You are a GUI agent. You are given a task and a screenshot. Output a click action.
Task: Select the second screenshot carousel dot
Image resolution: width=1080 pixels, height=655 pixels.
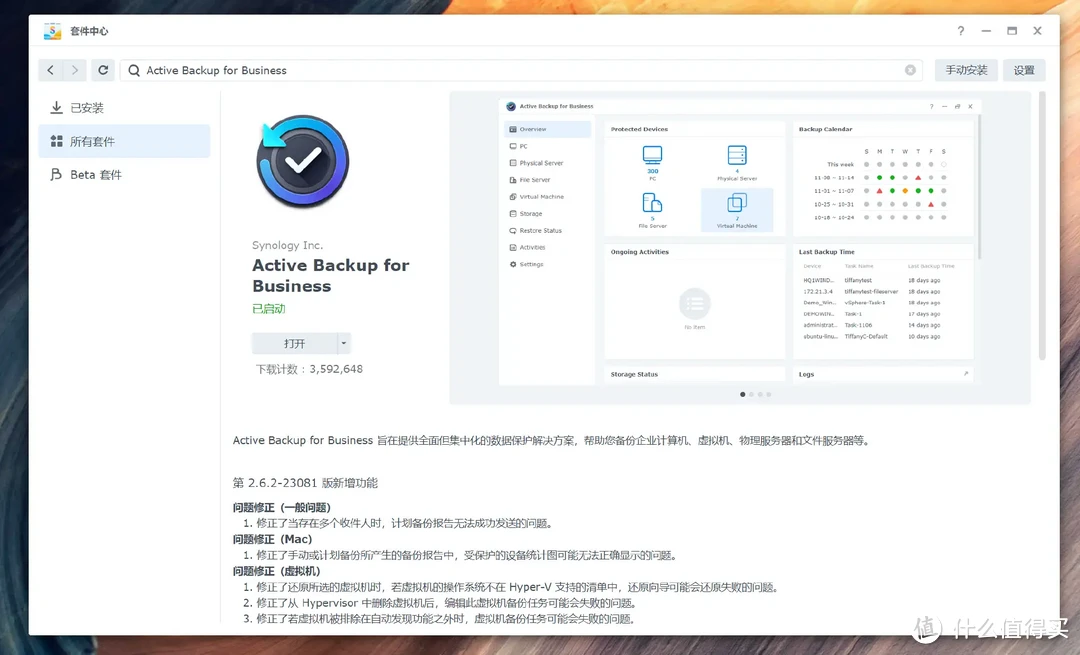click(751, 394)
